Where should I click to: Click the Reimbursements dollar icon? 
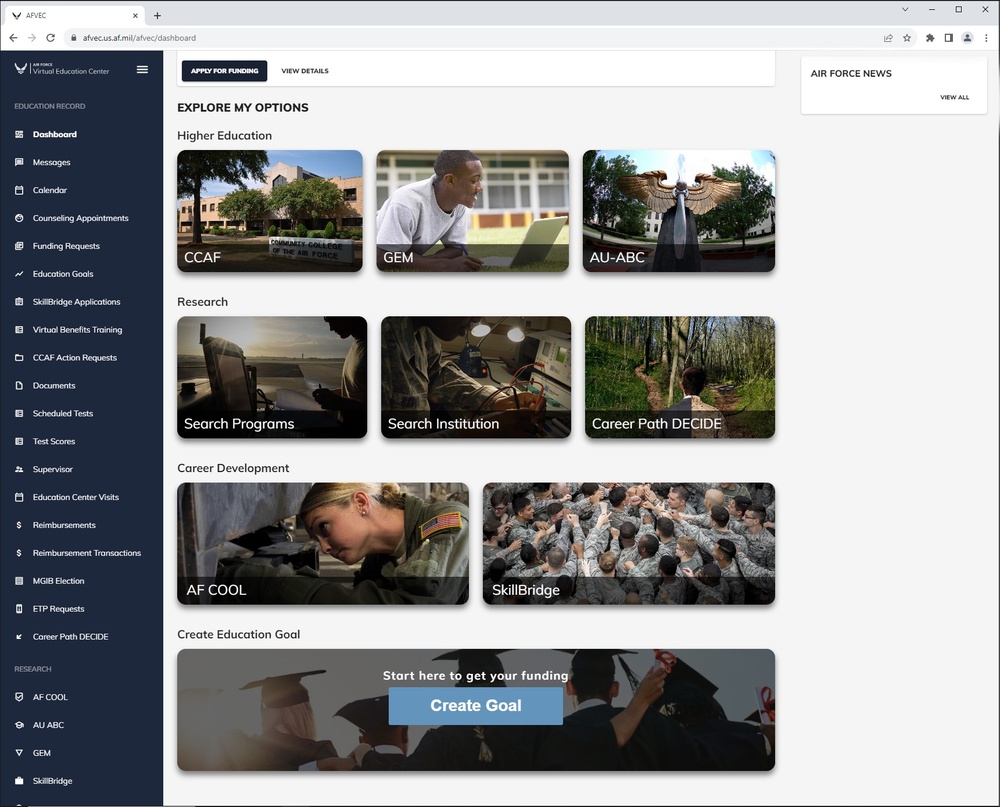click(19, 525)
